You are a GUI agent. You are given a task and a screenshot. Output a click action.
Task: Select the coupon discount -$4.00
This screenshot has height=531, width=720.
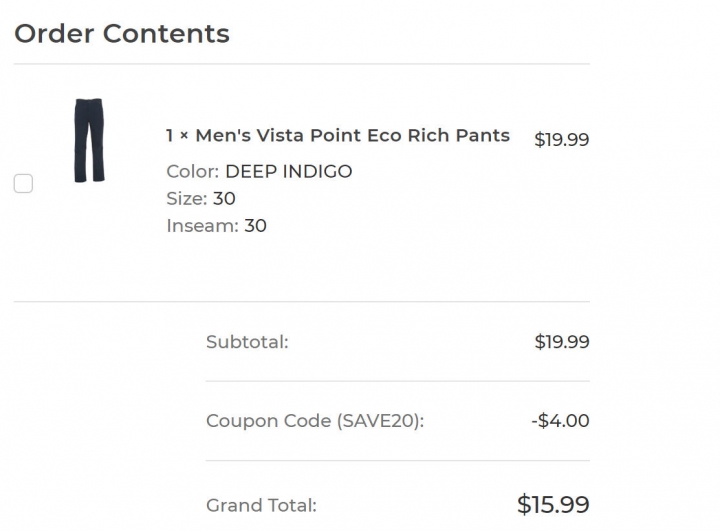click(561, 421)
